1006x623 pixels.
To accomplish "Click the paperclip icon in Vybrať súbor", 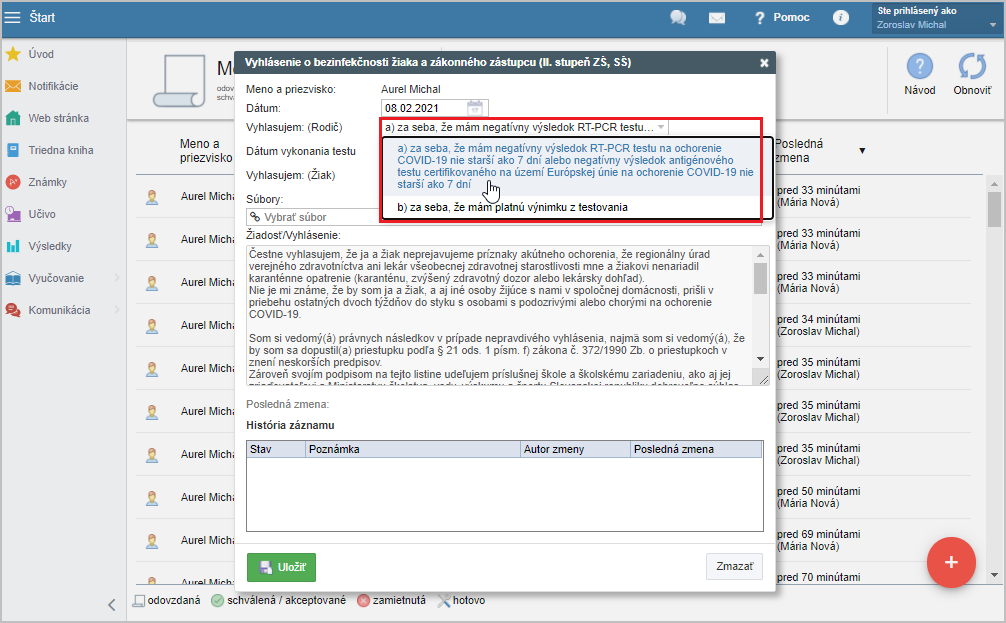I will tap(255, 217).
